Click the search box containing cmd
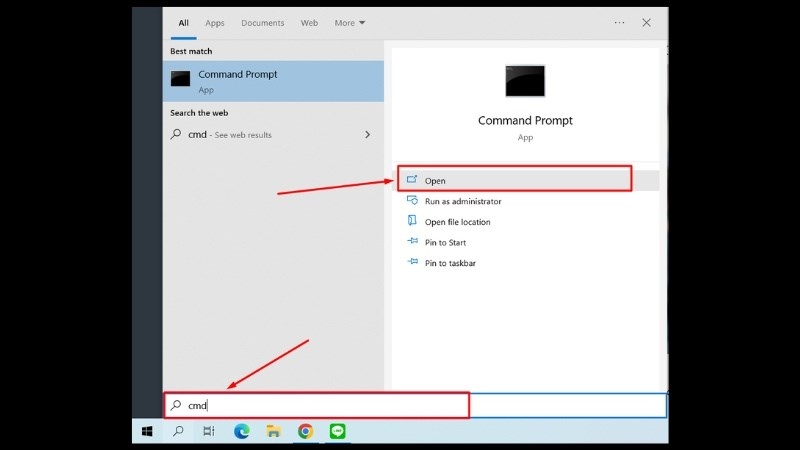This screenshot has height=450, width=800. click(x=320, y=405)
